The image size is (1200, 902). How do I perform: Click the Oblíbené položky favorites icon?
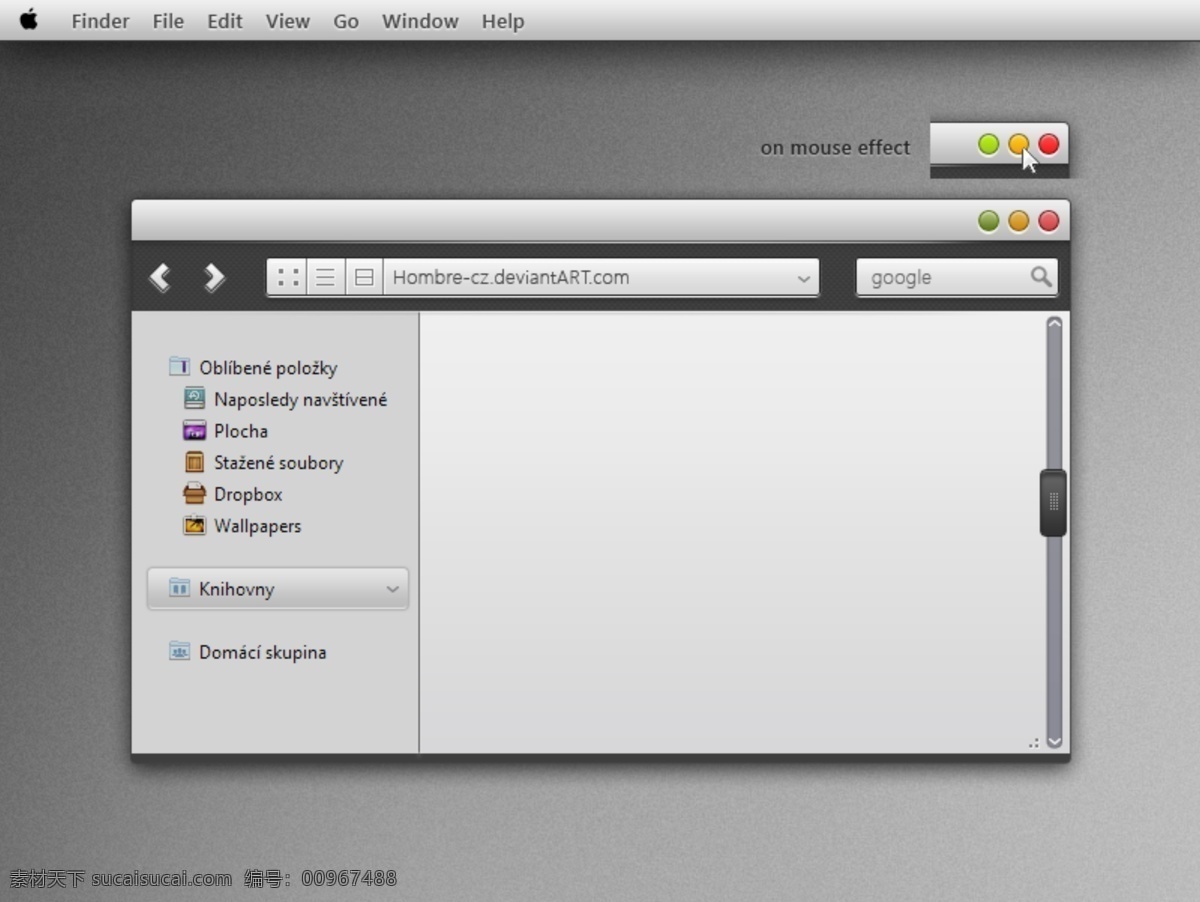pyautogui.click(x=179, y=366)
